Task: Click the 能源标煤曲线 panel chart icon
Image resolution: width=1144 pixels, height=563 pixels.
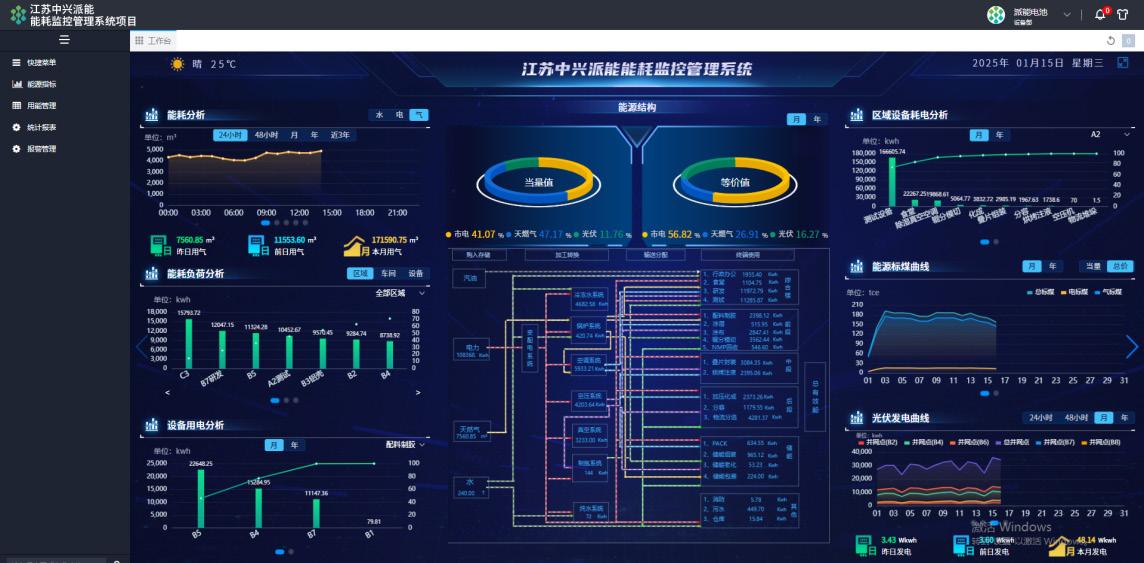Action: [857, 267]
